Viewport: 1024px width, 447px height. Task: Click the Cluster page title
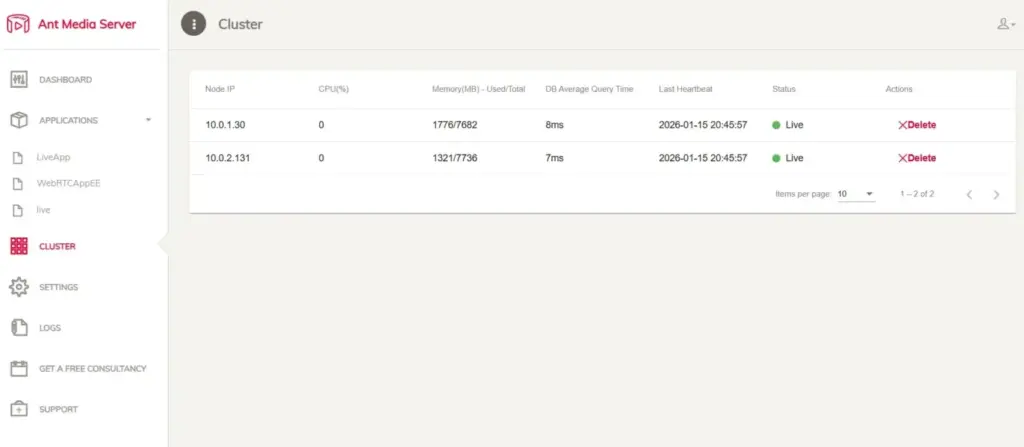tap(240, 24)
